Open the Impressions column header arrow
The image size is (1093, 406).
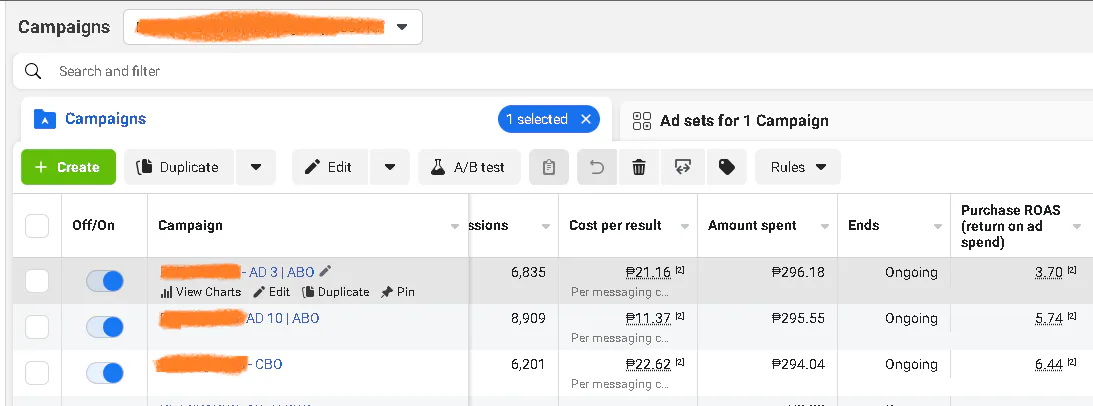click(x=546, y=226)
